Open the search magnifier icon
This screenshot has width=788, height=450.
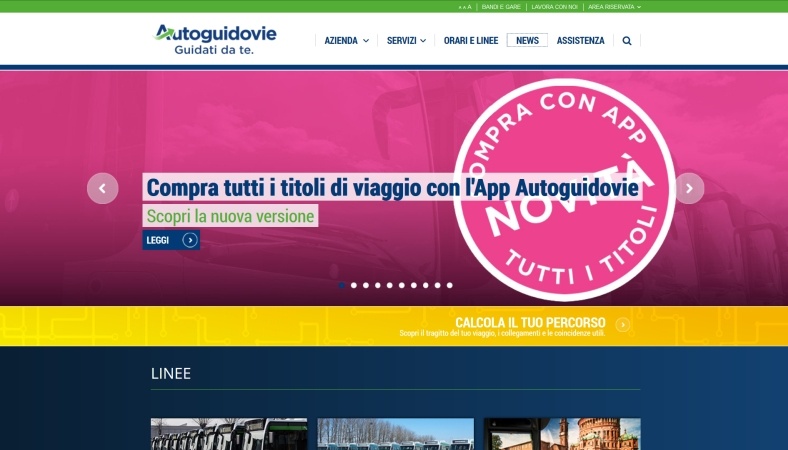(x=627, y=41)
